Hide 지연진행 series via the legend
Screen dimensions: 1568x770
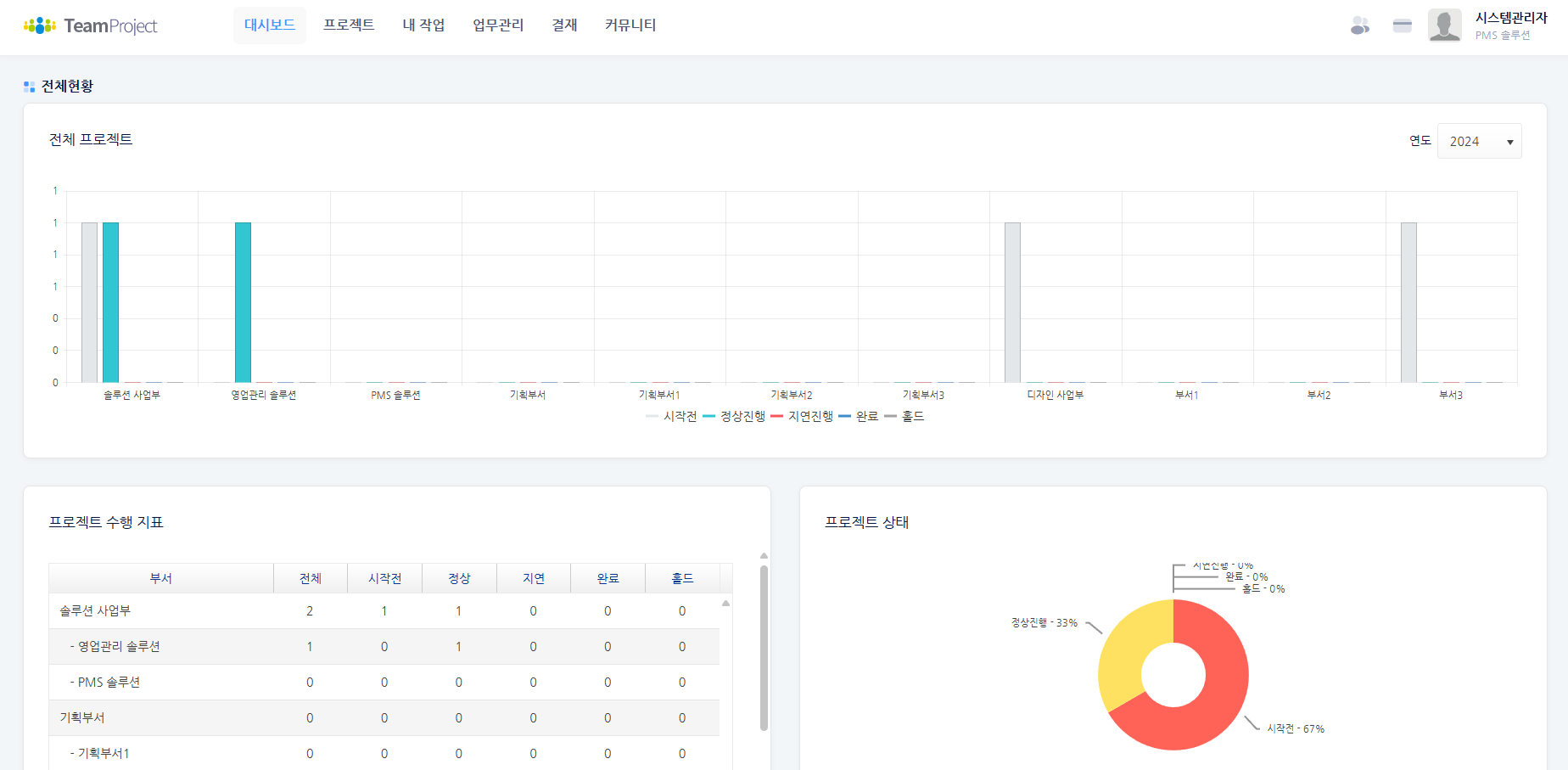[802, 416]
